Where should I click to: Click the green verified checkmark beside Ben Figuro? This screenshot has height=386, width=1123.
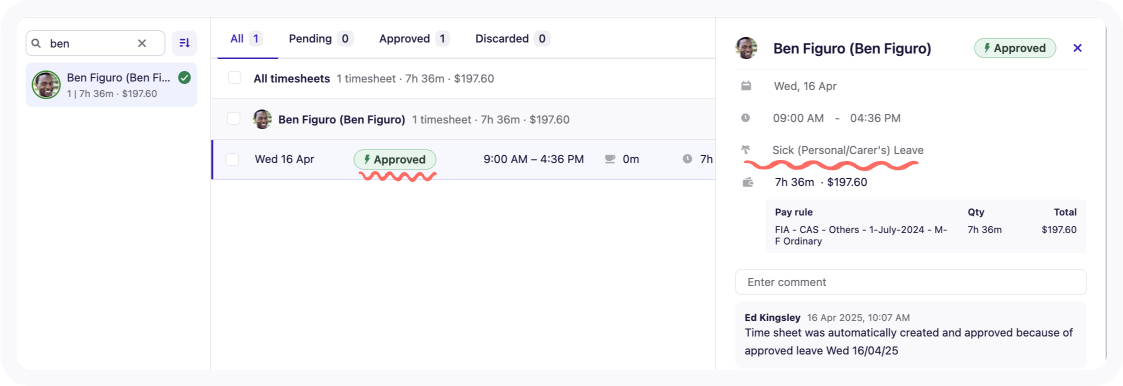click(184, 77)
